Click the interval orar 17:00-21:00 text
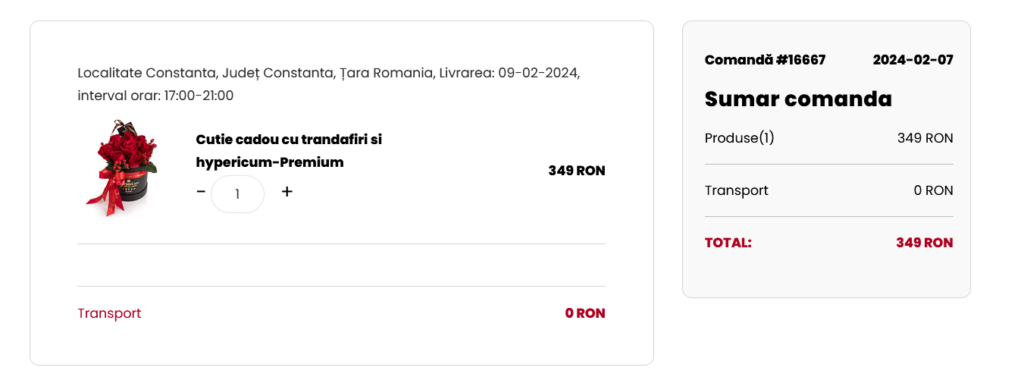The width and height of the screenshot is (1024, 377). (155, 96)
